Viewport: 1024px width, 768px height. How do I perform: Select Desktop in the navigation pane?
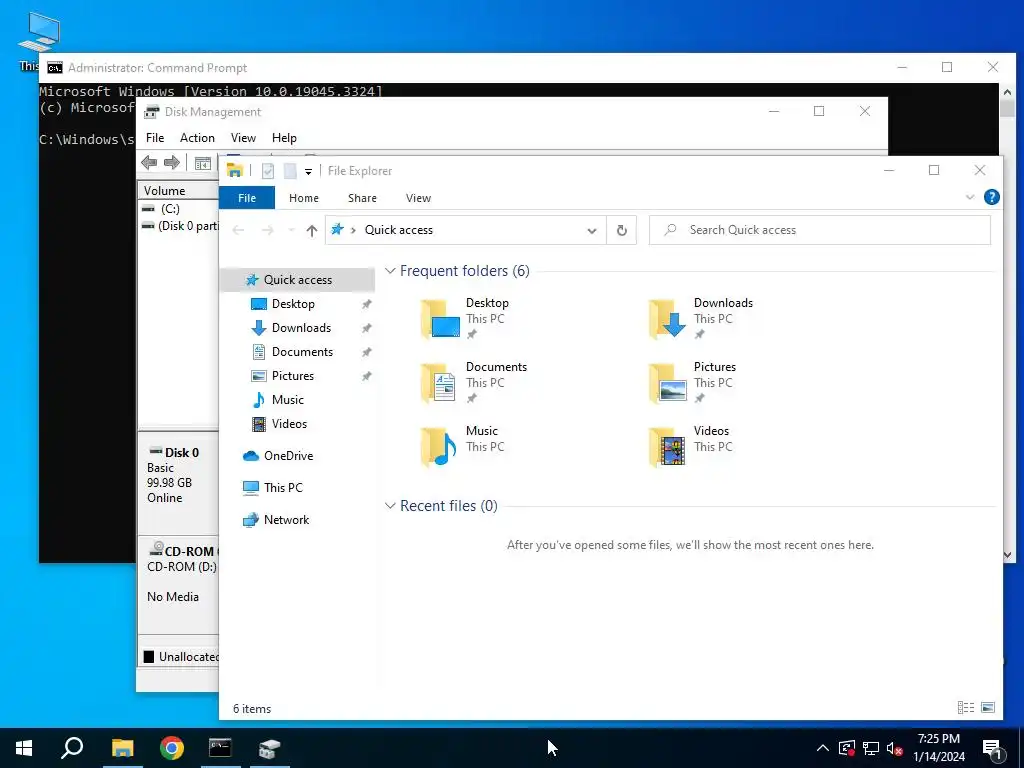(x=293, y=304)
